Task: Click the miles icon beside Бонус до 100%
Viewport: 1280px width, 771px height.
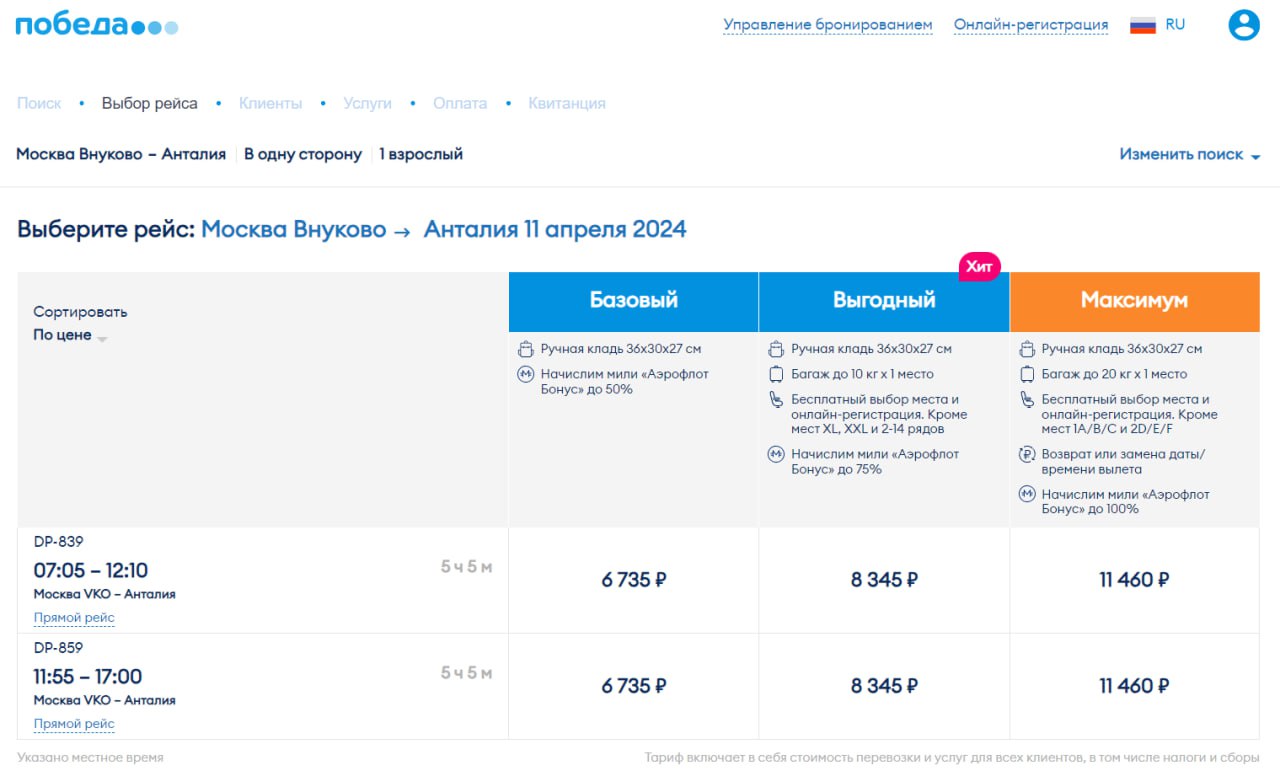Action: click(x=1026, y=494)
